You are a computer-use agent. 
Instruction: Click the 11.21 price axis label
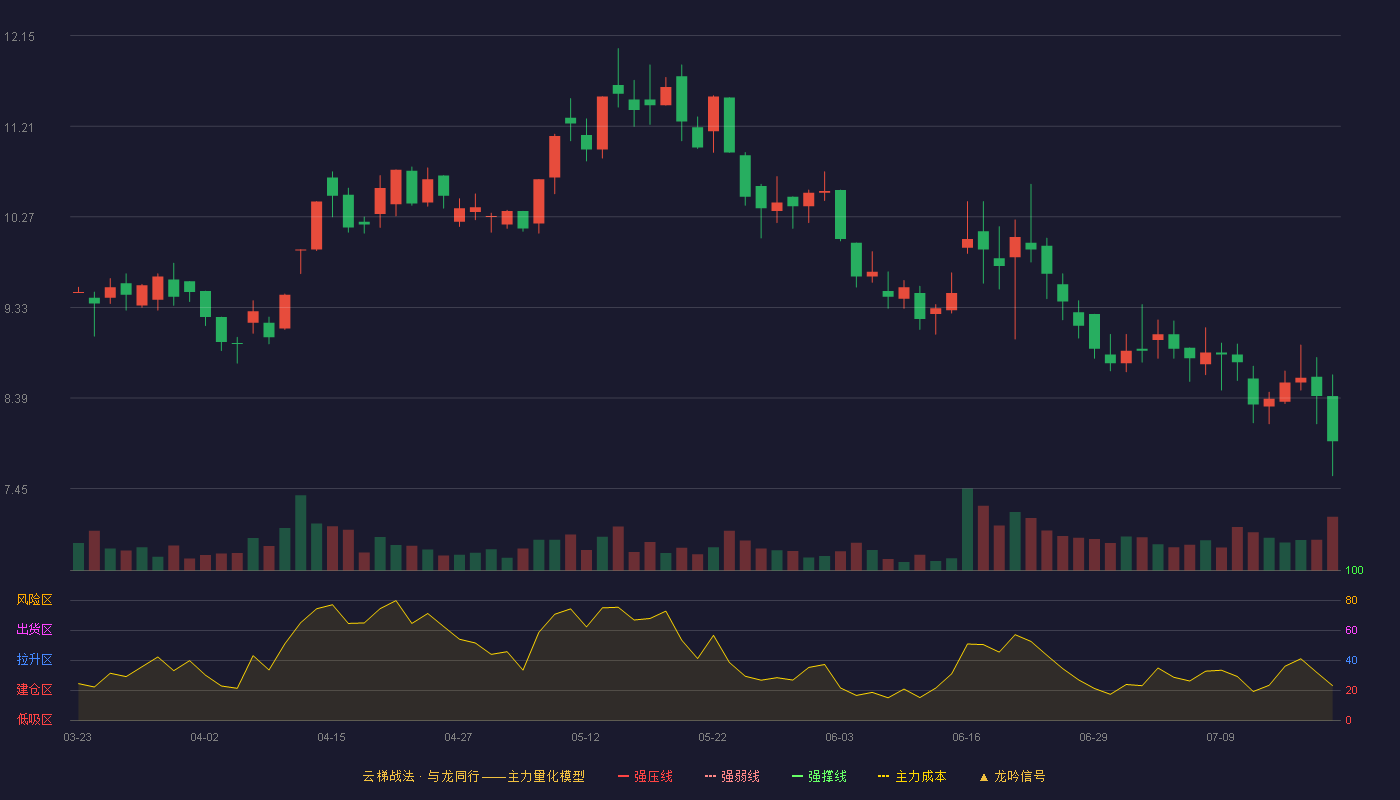click(x=19, y=128)
